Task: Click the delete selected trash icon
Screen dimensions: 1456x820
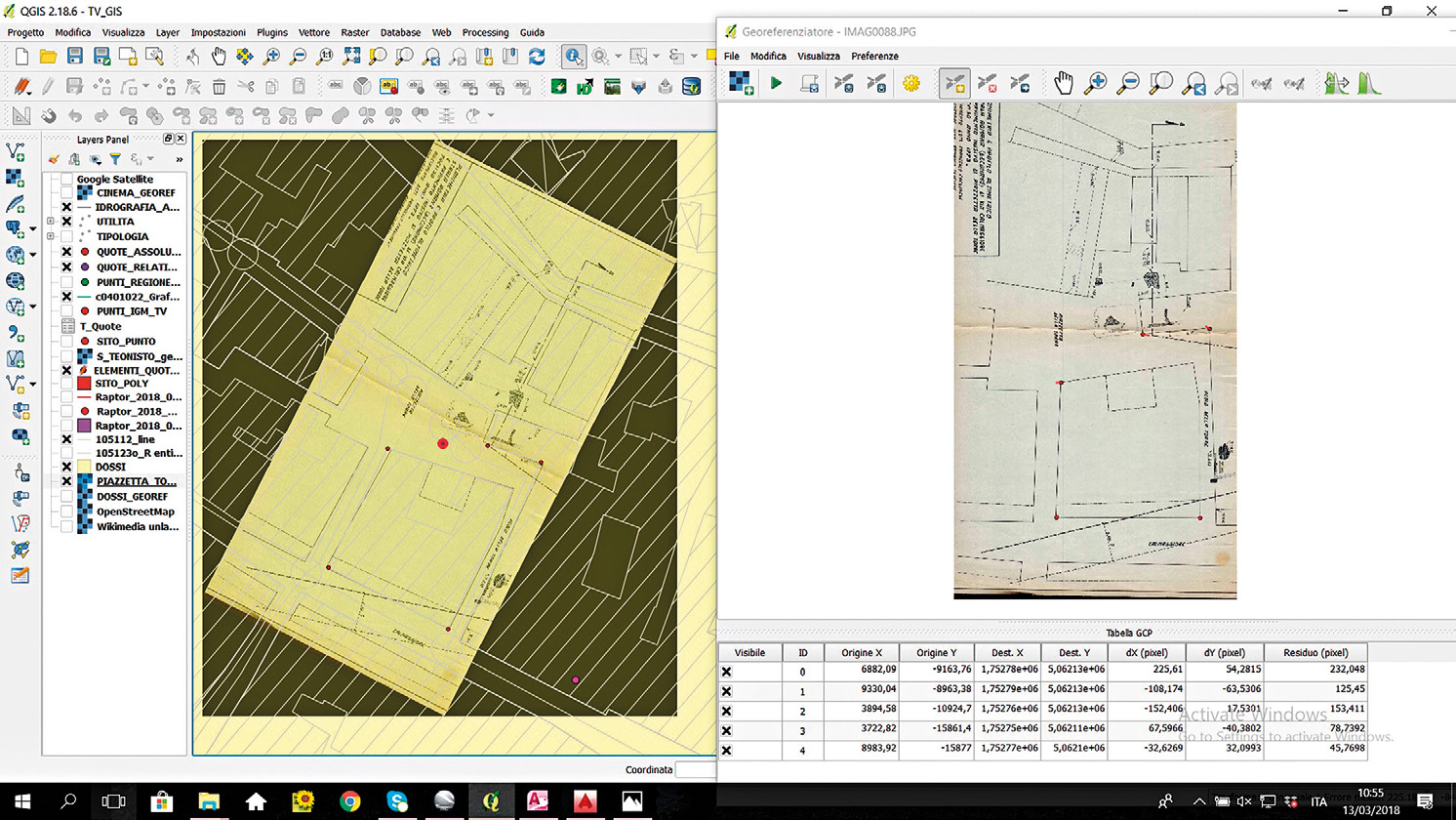Action: point(219,87)
